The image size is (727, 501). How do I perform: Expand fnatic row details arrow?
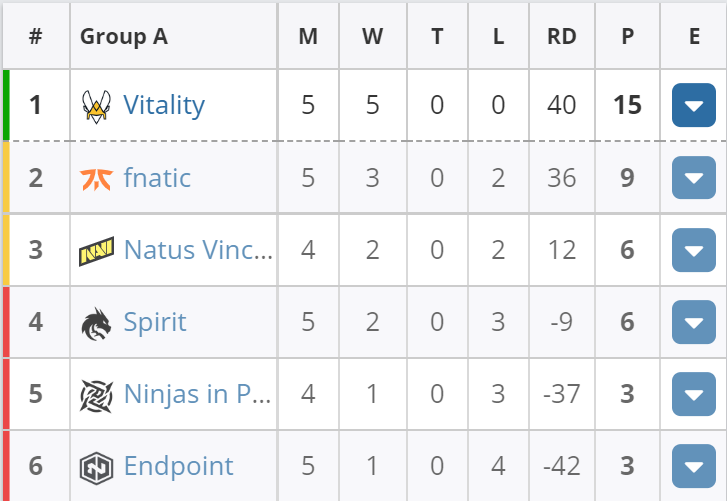tap(693, 179)
